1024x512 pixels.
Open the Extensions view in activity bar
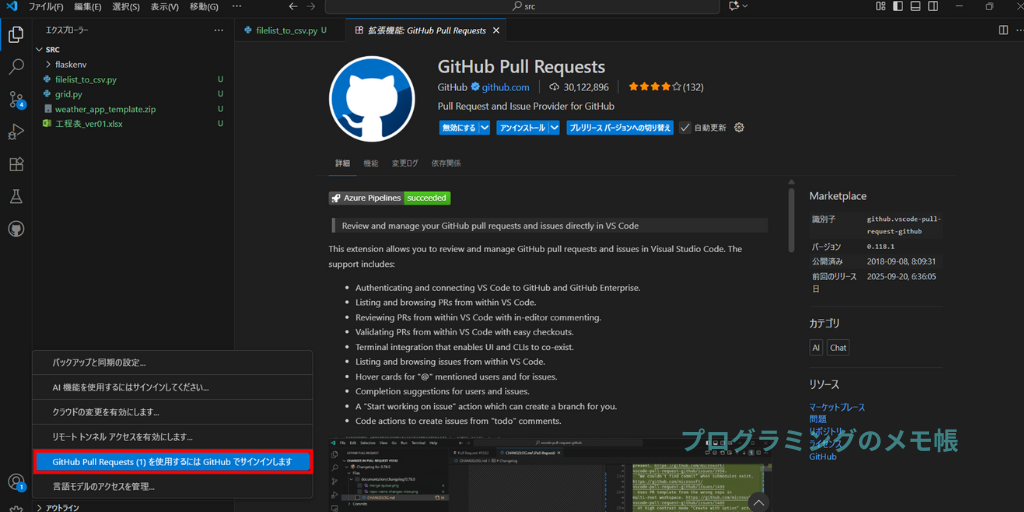(x=16, y=164)
